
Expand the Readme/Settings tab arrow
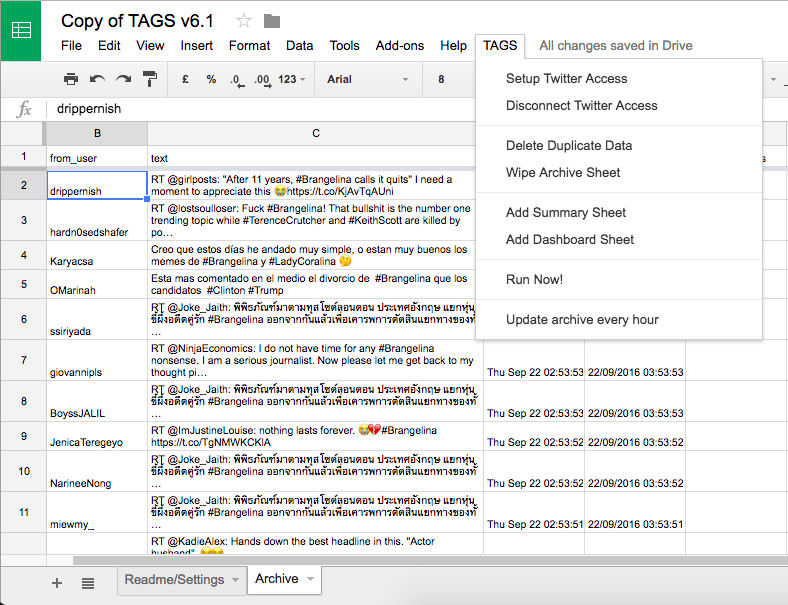point(235,579)
